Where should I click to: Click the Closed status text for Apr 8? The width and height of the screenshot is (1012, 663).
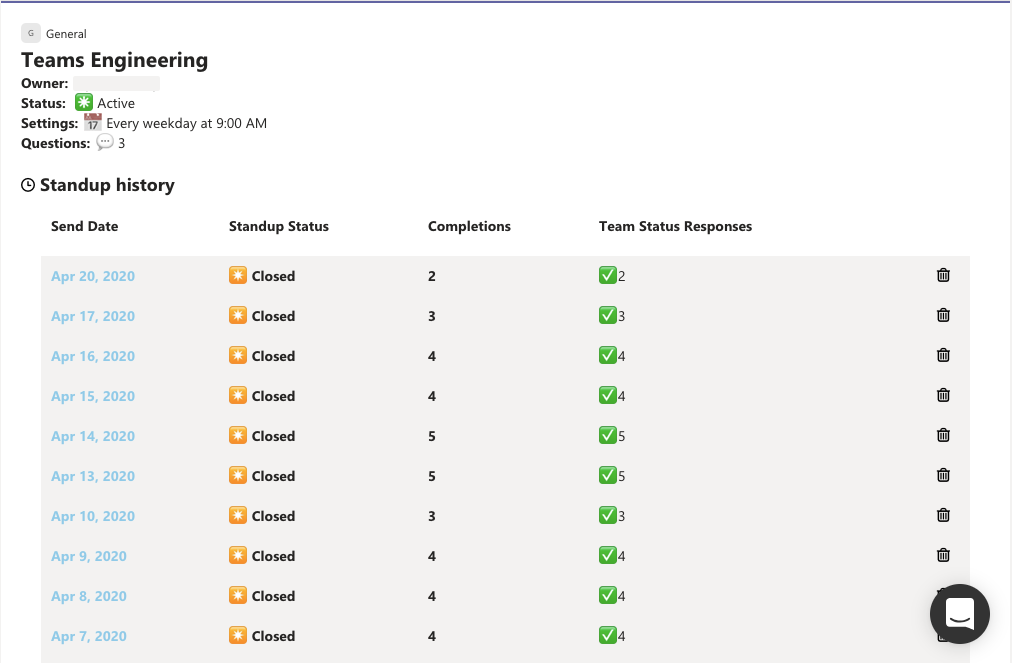(274, 597)
